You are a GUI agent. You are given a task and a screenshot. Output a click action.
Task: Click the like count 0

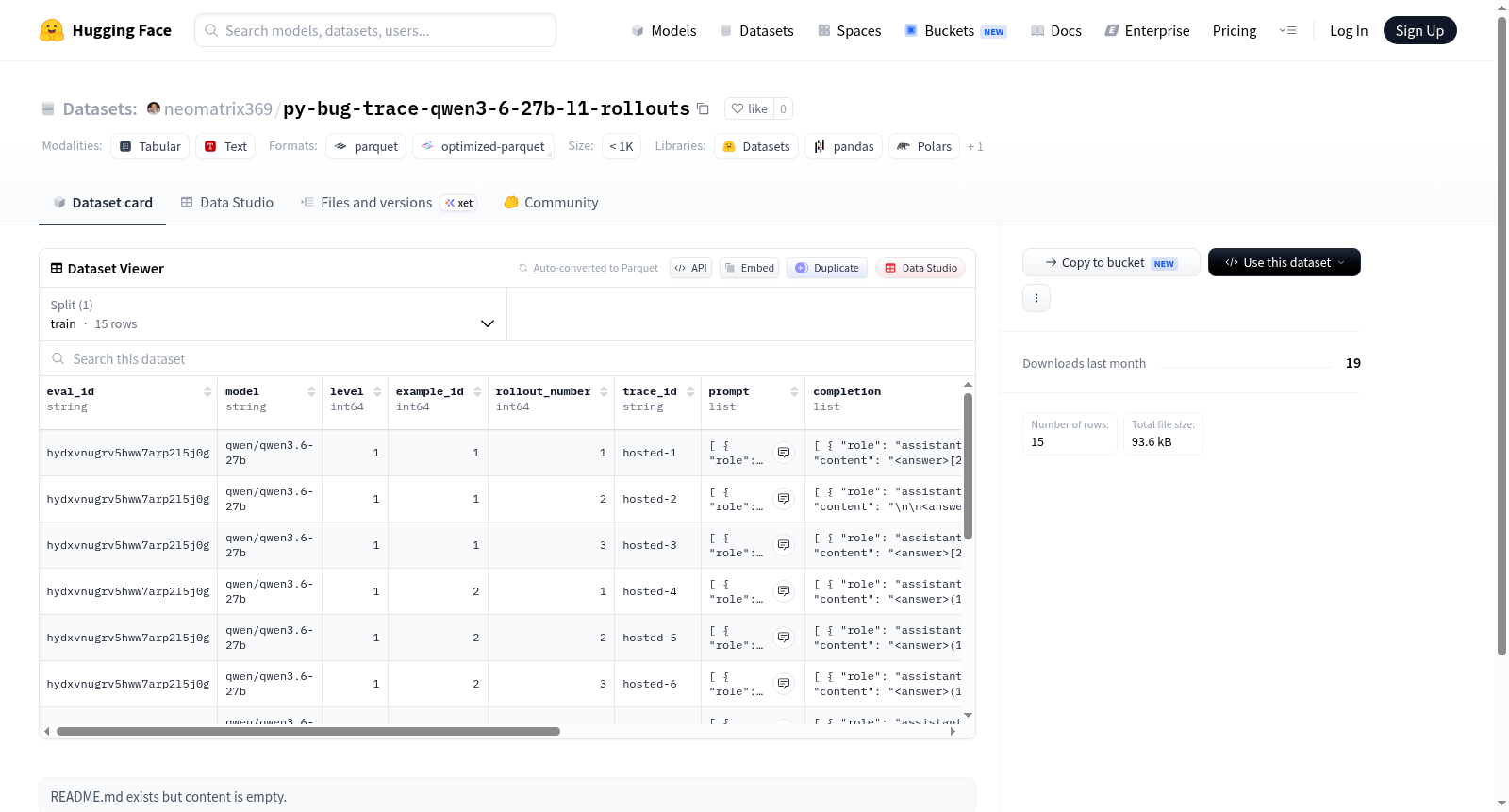783,108
